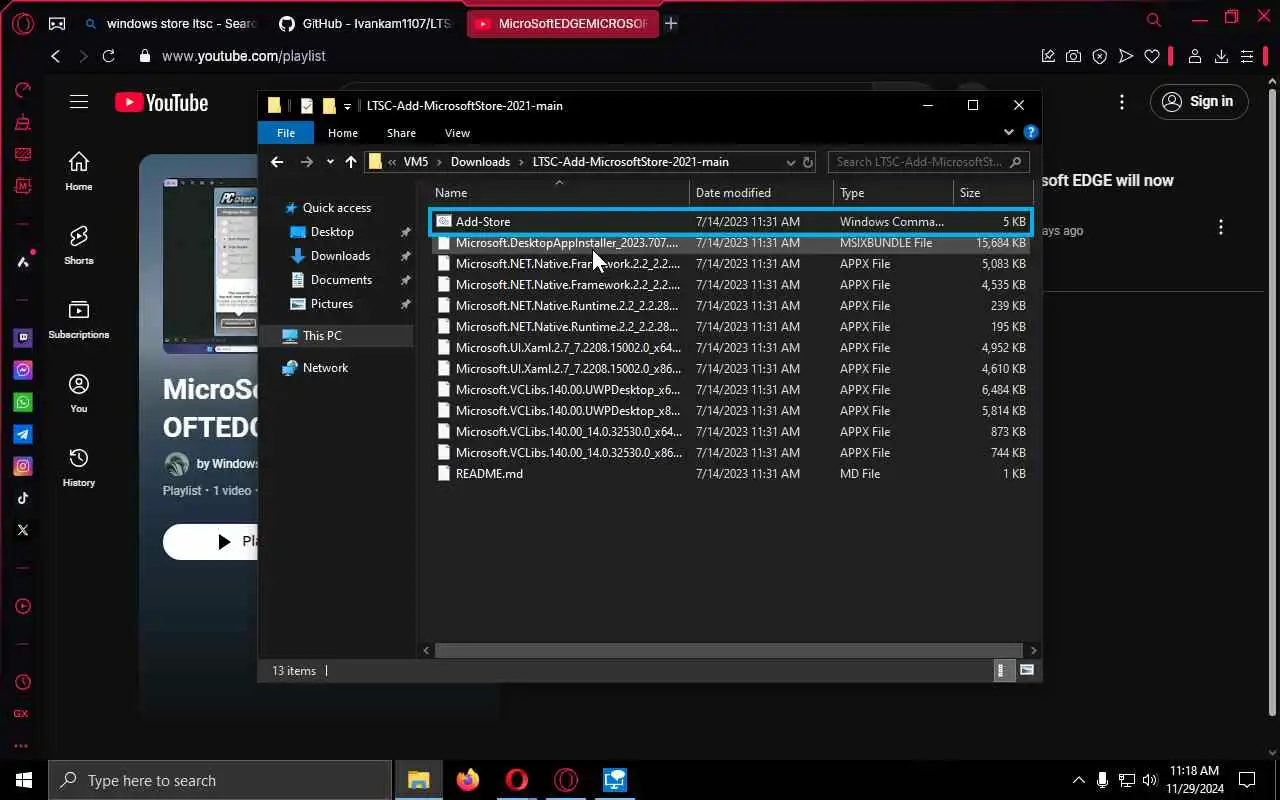
Task: Open the Opera GX main menu logo
Action: (22, 23)
